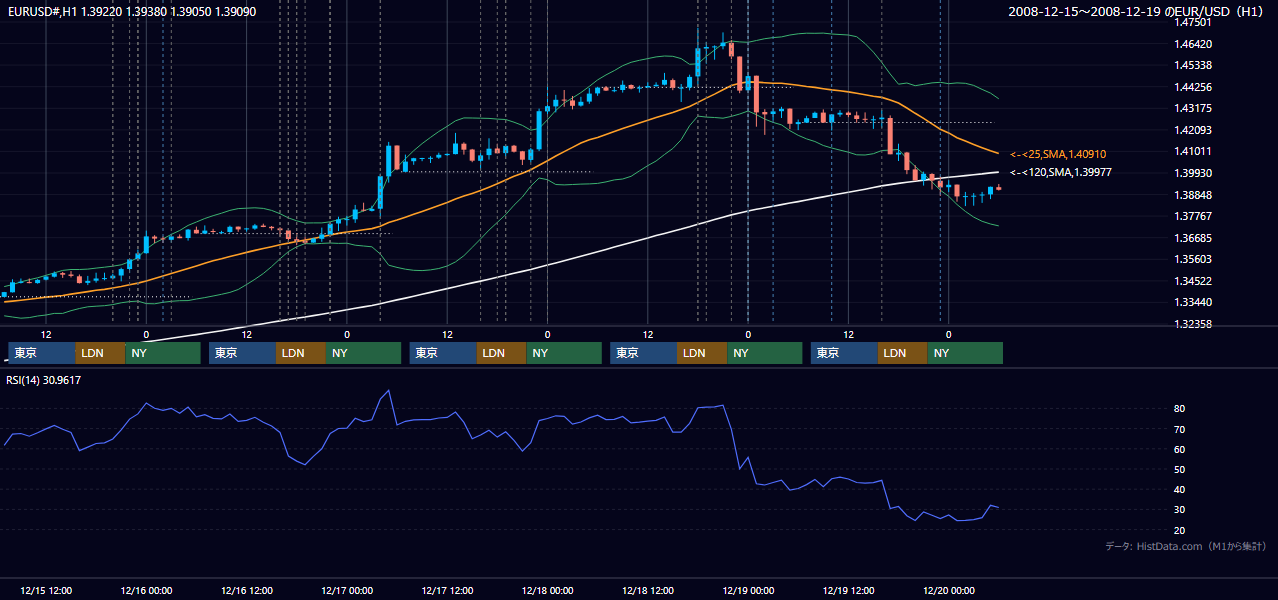1278x600 pixels.
Task: Select RSI scale value 60
Action: pyautogui.click(x=1180, y=449)
